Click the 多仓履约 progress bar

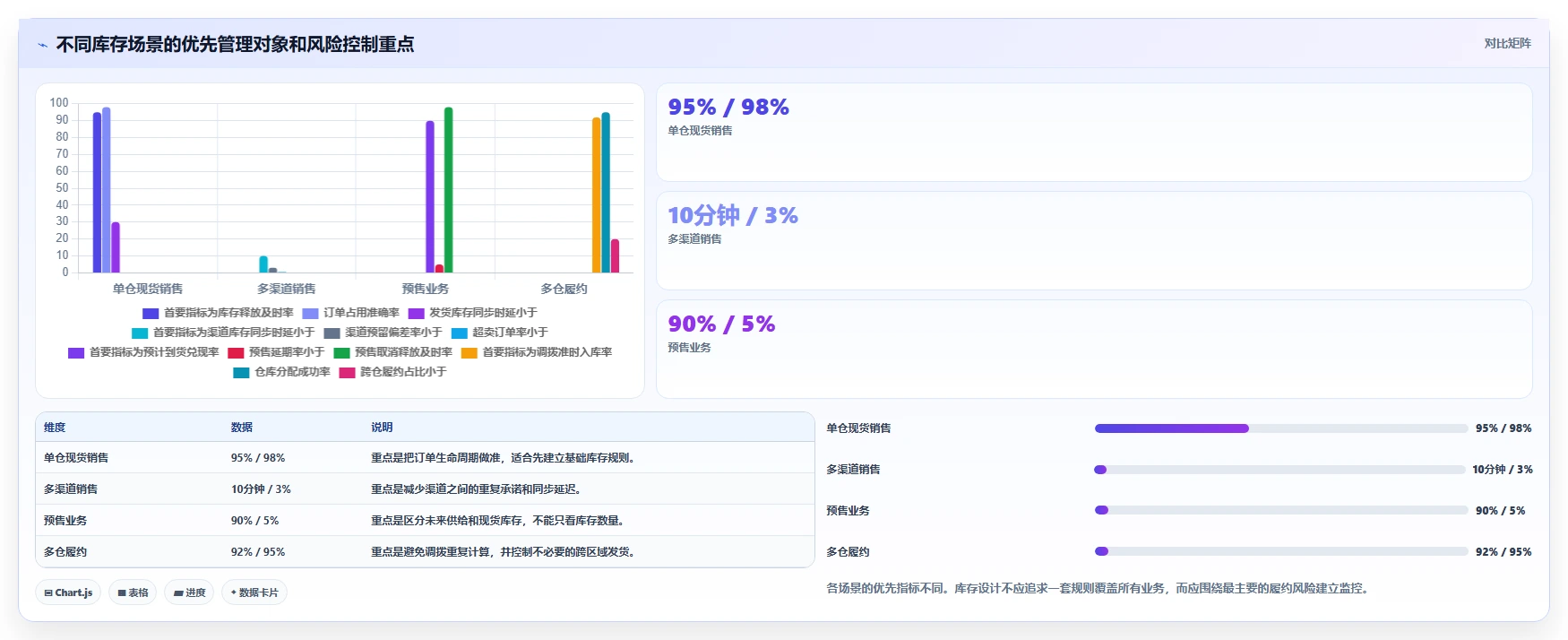[1280, 551]
